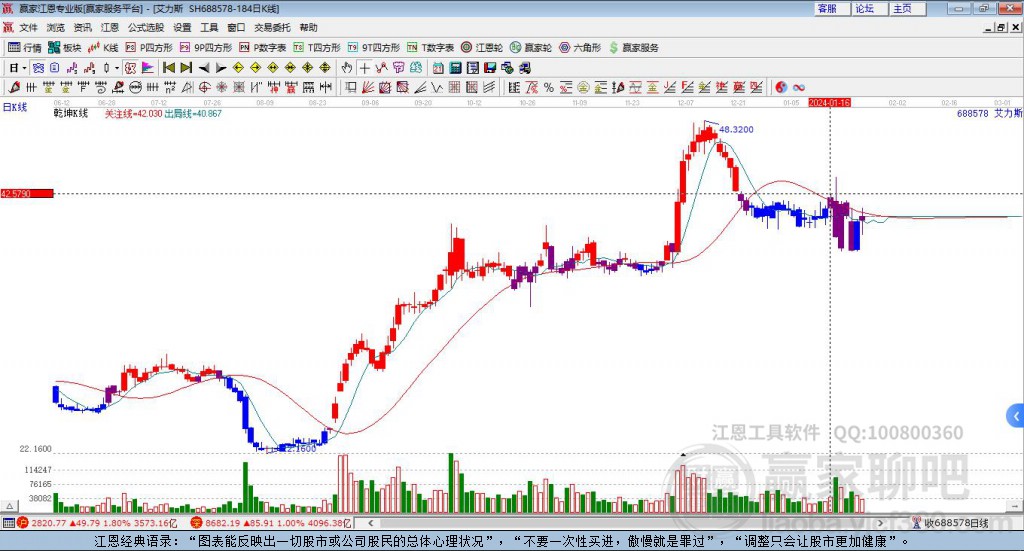Open the 文件 menu
The image size is (1024, 551).
(x=29, y=27)
